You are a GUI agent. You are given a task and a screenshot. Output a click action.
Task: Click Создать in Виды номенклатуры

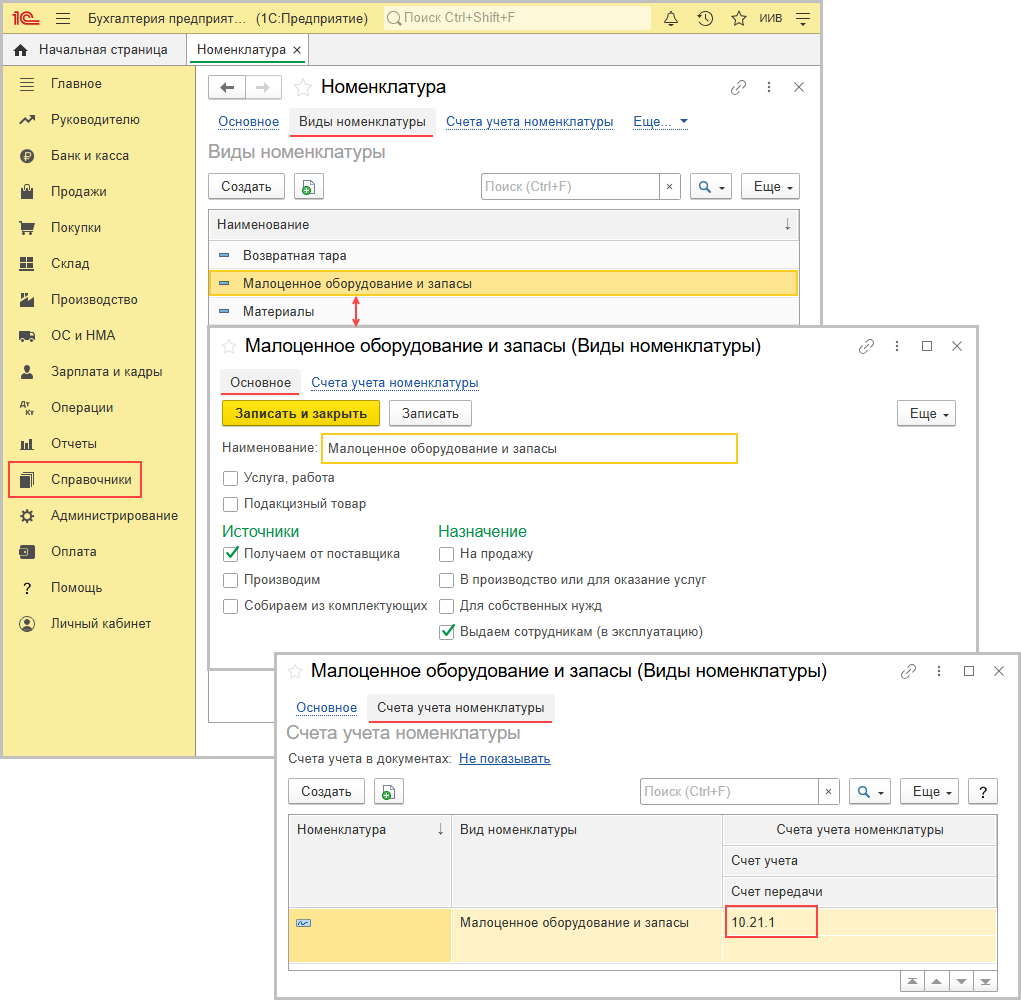click(x=247, y=187)
